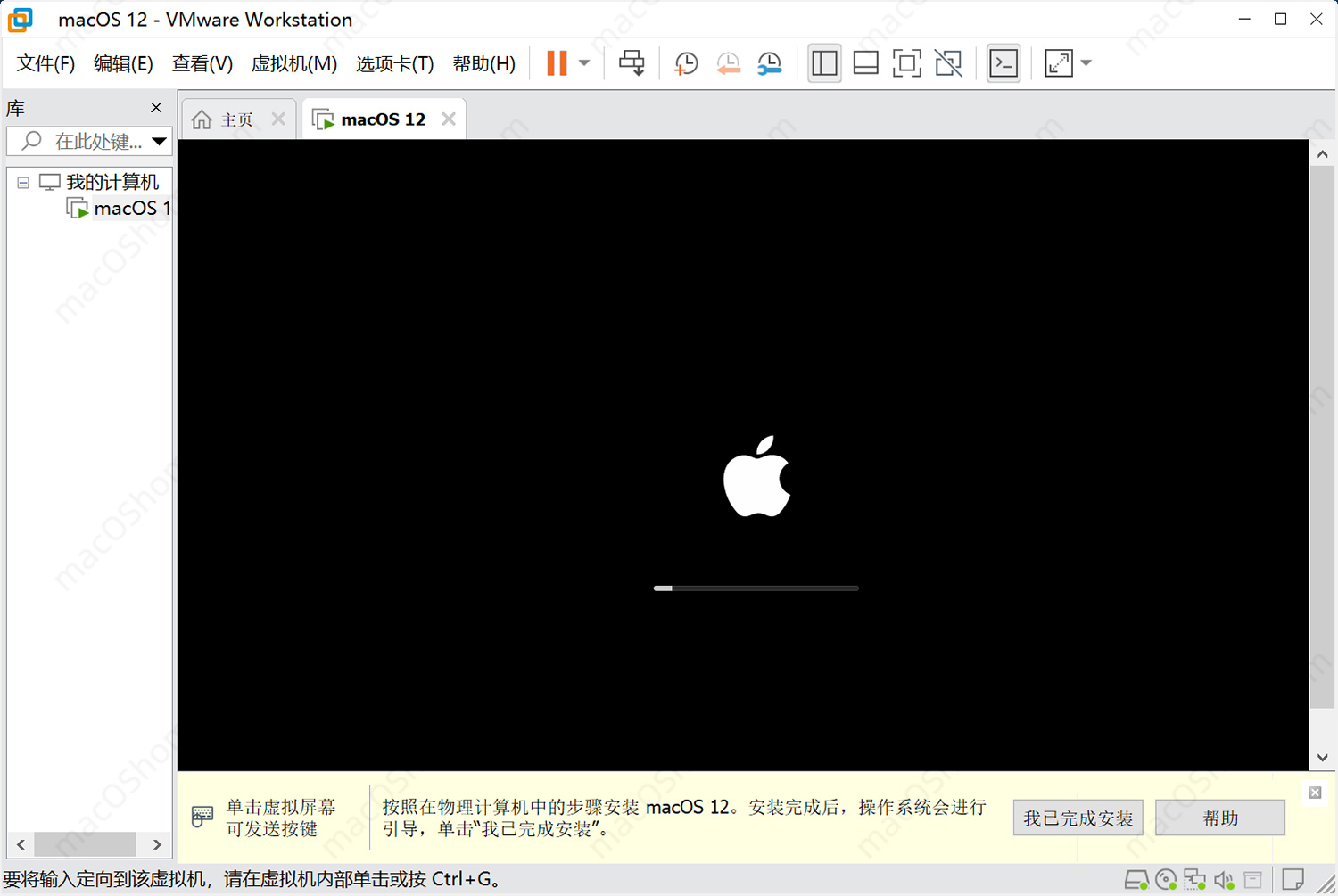Click the VM view scroll down arrow
This screenshot has width=1338, height=896.
tap(1323, 759)
